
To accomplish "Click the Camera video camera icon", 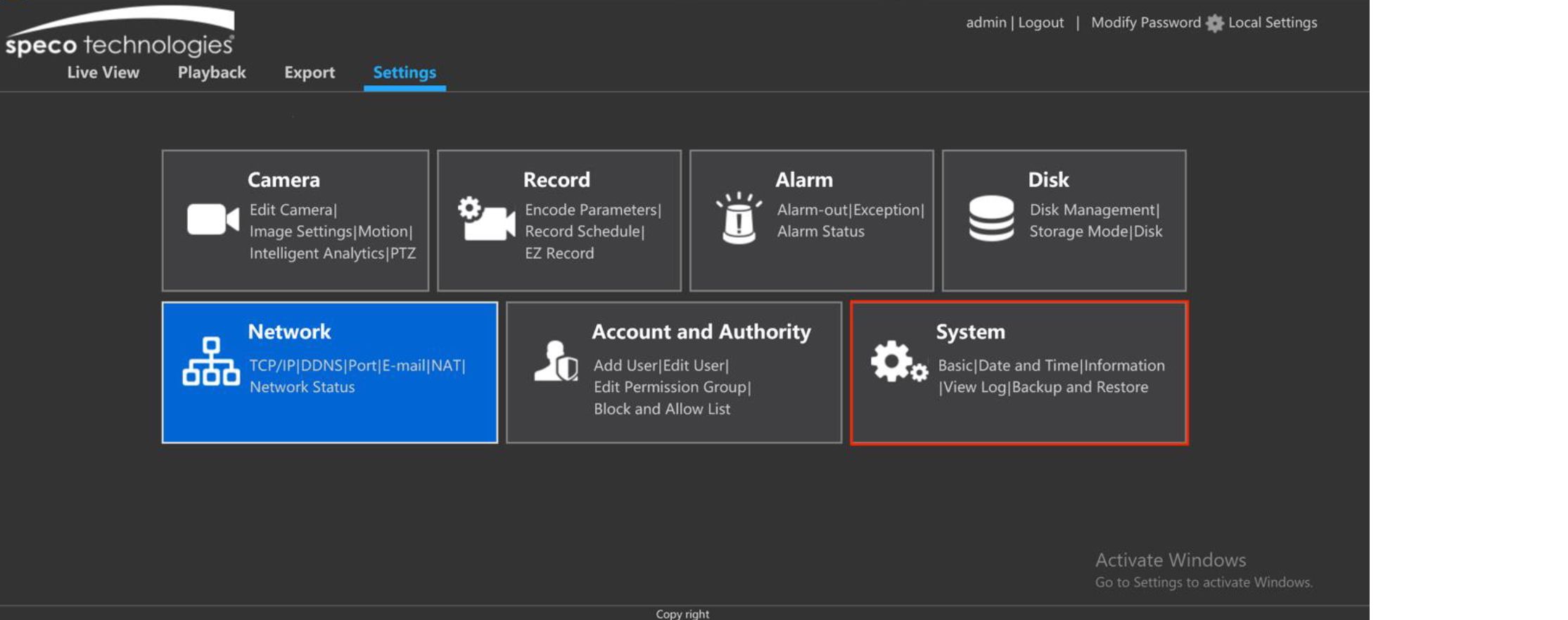I will [x=212, y=220].
